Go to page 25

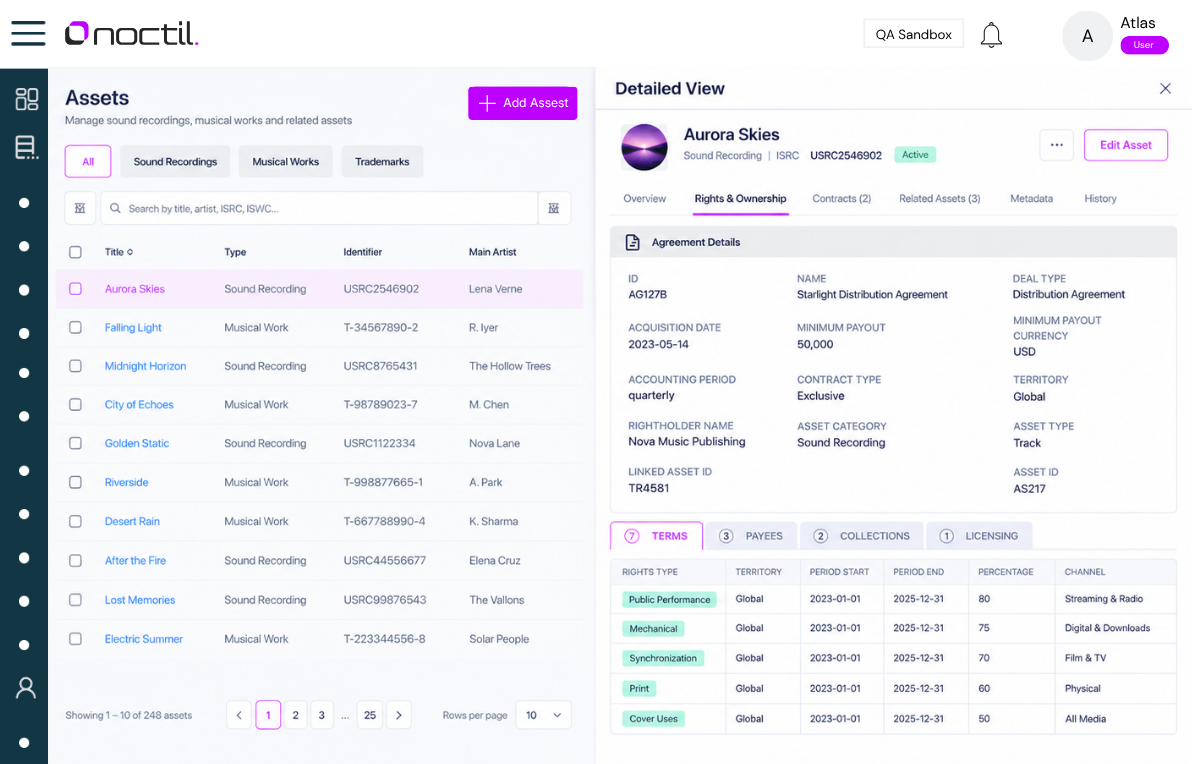369,715
